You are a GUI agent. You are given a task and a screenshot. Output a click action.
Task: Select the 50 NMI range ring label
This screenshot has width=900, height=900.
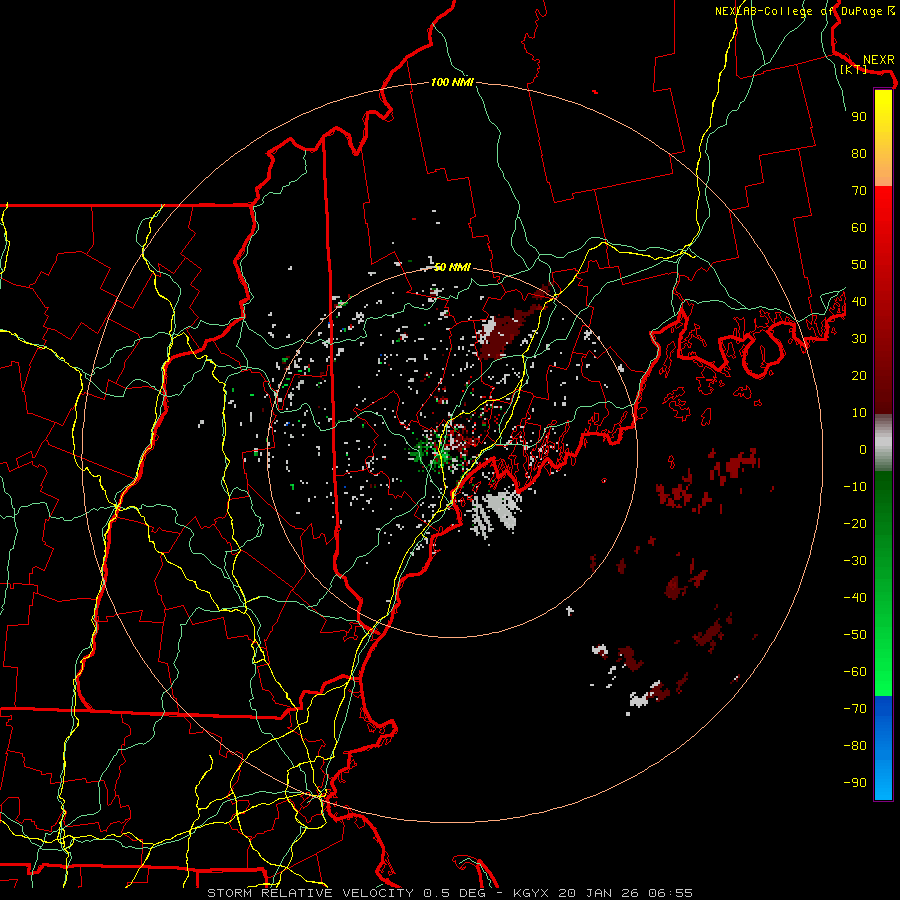[x=452, y=267]
